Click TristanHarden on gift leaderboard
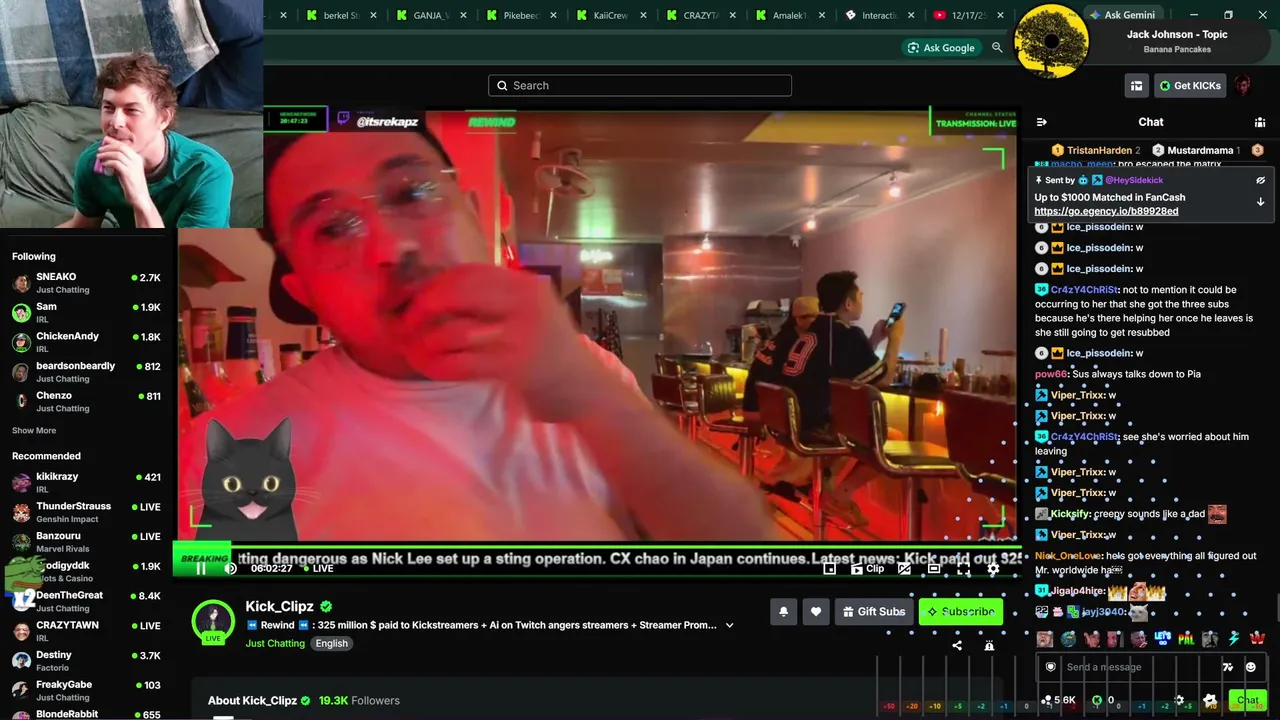Image resolution: width=1280 pixels, height=720 pixels. click(1097, 150)
